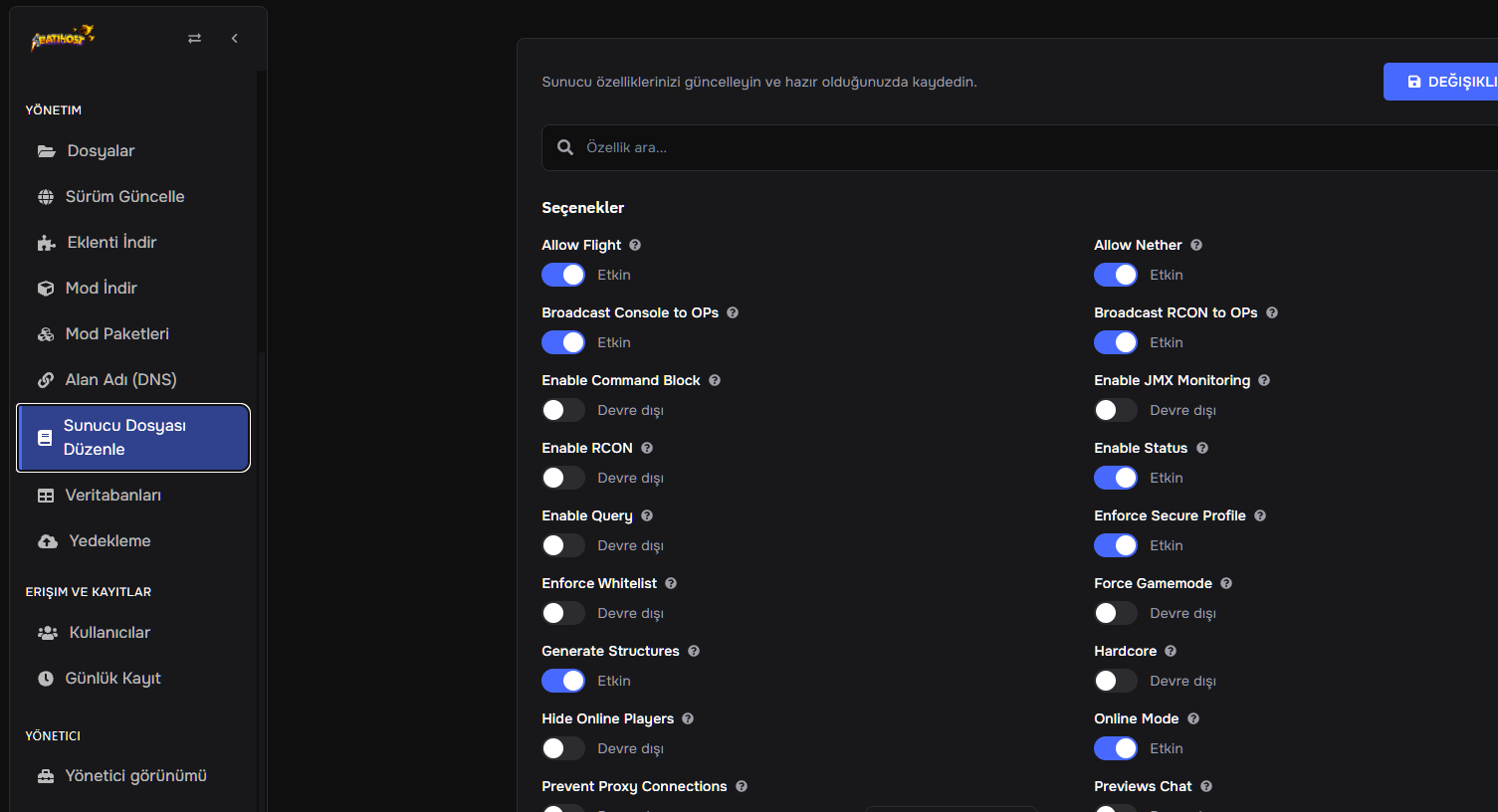1498x812 pixels.
Task: Click the help icon beside Online Mode
Action: point(1193,718)
